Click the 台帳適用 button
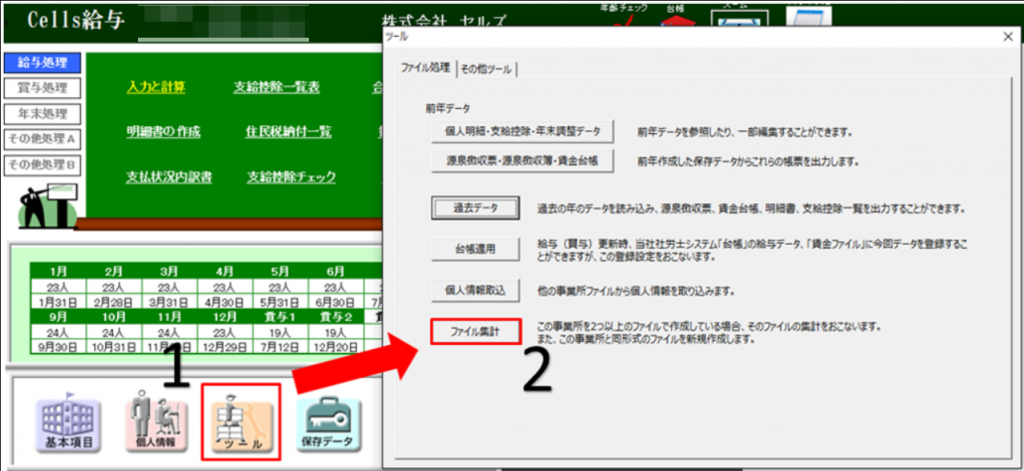This screenshot has height=471, width=1024. [475, 249]
